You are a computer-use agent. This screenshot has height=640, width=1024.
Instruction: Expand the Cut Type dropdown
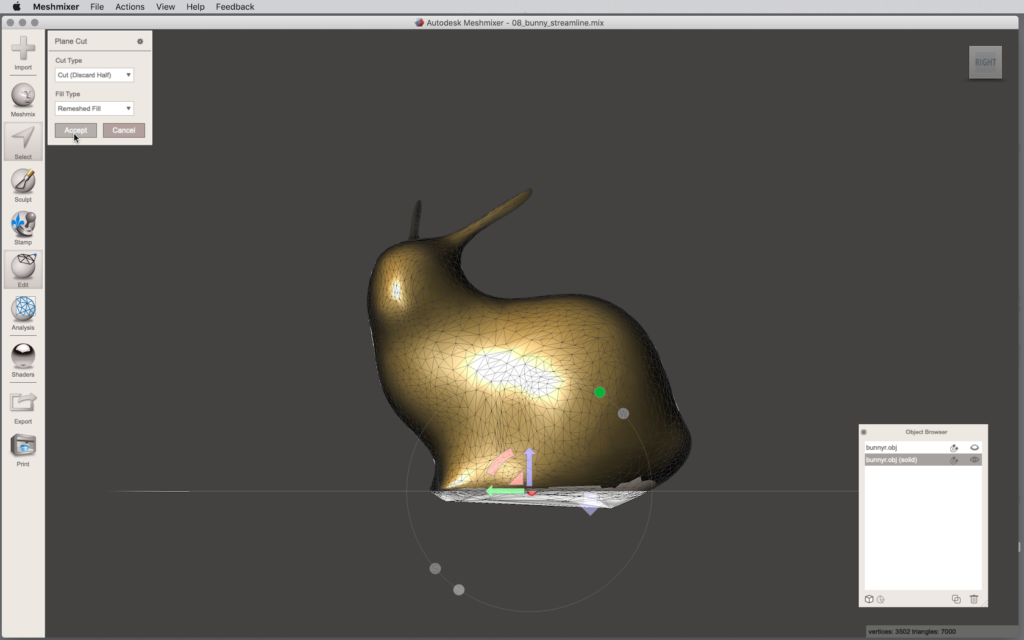point(94,75)
